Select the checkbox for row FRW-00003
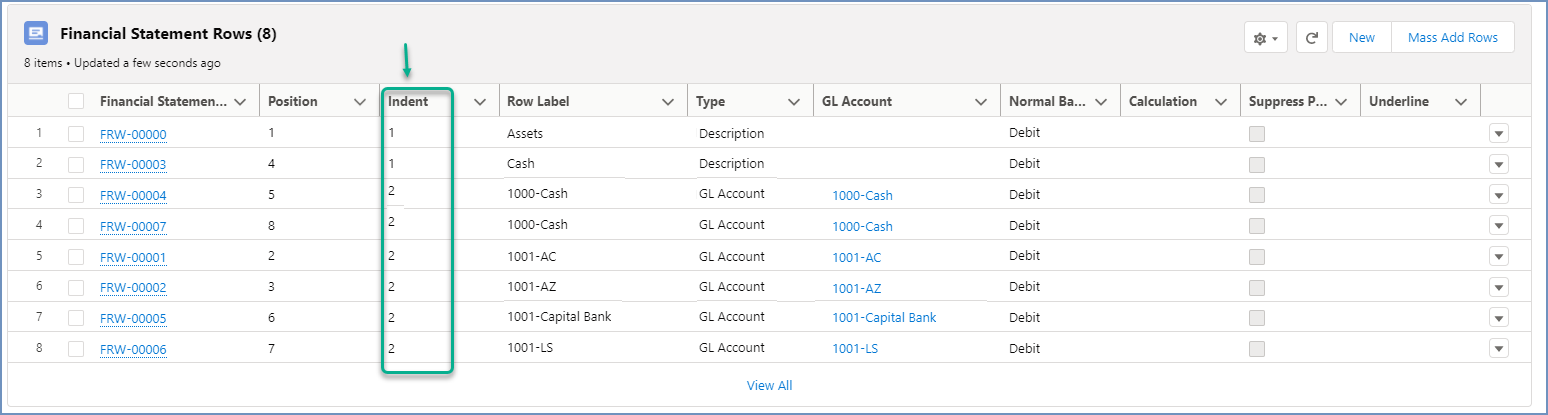Screen dimensions: 1548x415 point(76,164)
